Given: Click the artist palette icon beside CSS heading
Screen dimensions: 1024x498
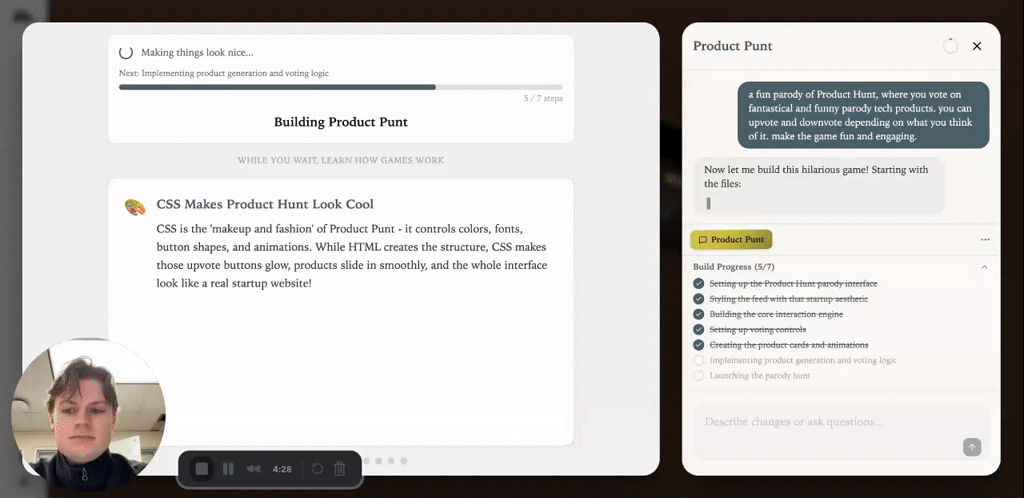Looking at the screenshot, I should [135, 207].
